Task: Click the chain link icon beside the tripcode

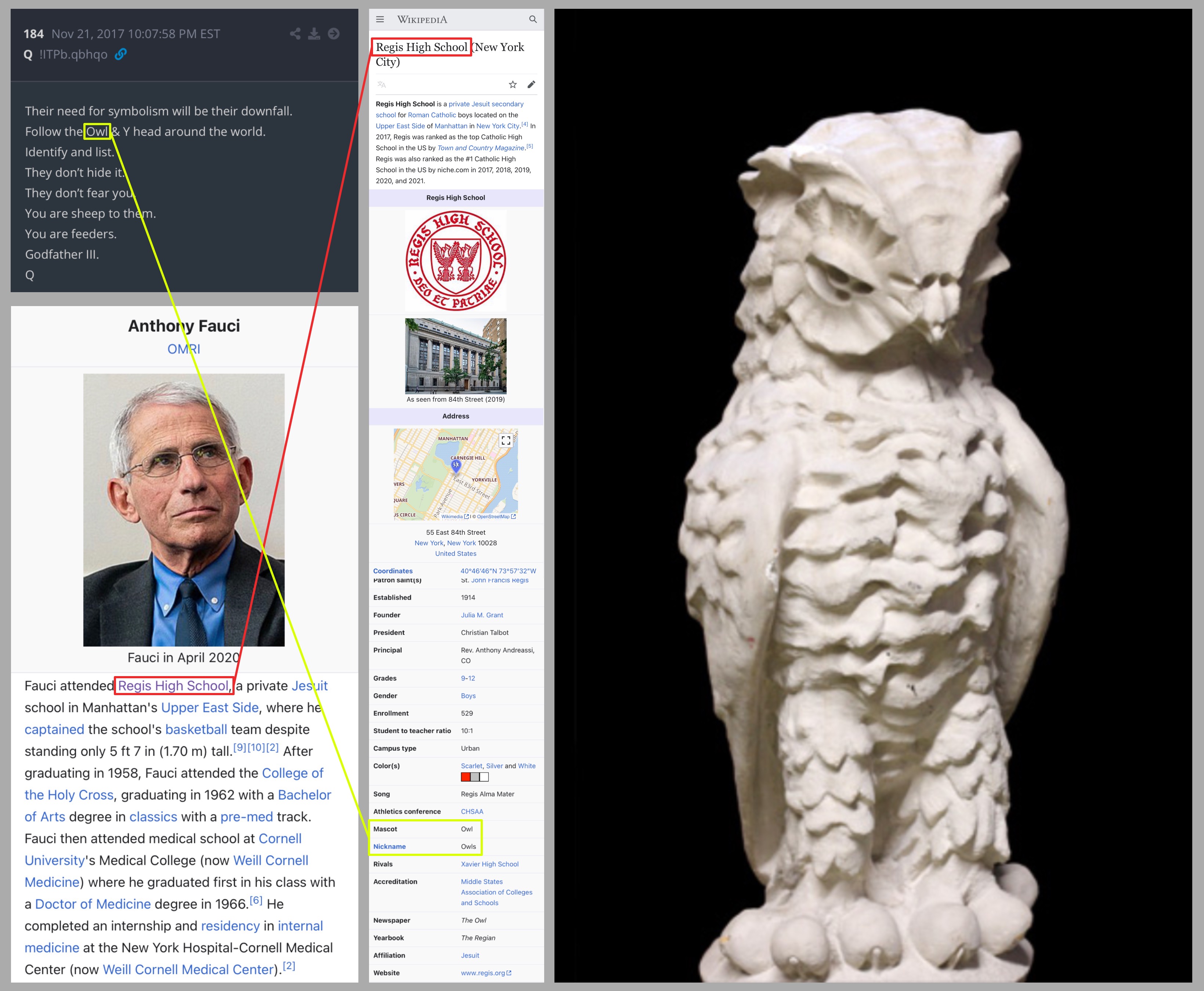Action: pos(120,54)
